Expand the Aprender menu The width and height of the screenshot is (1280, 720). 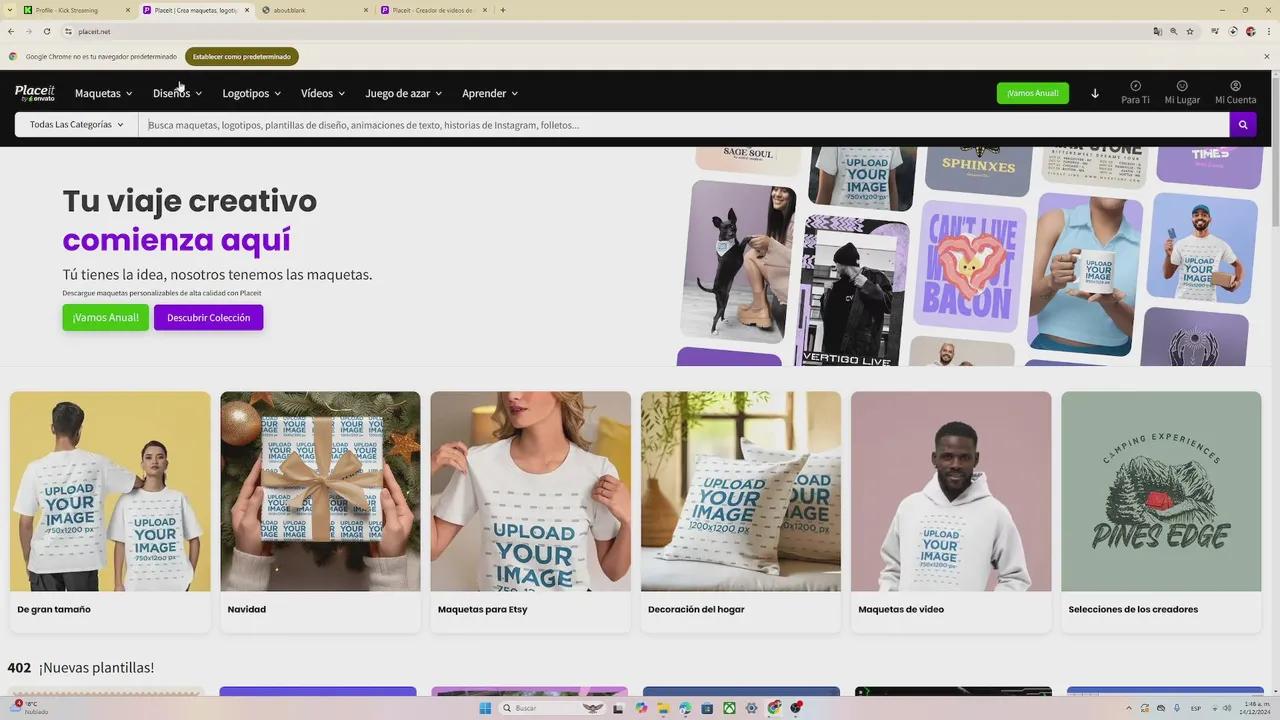(490, 93)
